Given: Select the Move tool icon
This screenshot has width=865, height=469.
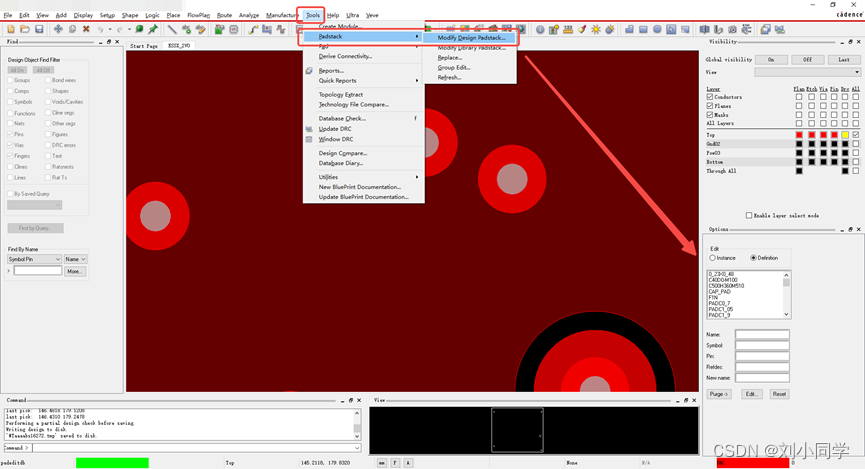Looking at the screenshot, I should (x=58, y=29).
